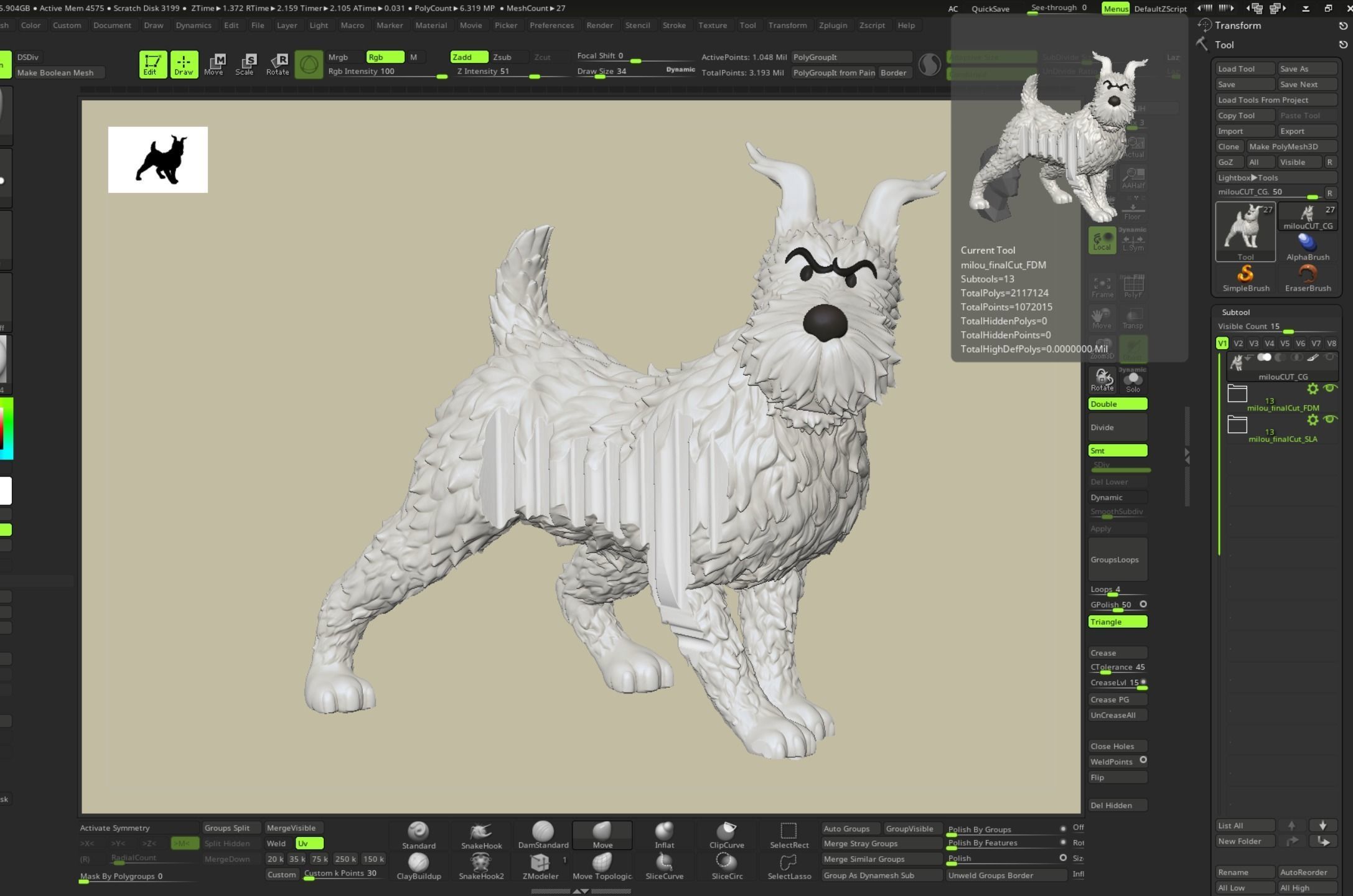Click the Rotate view icon in right shelf

point(1102,380)
